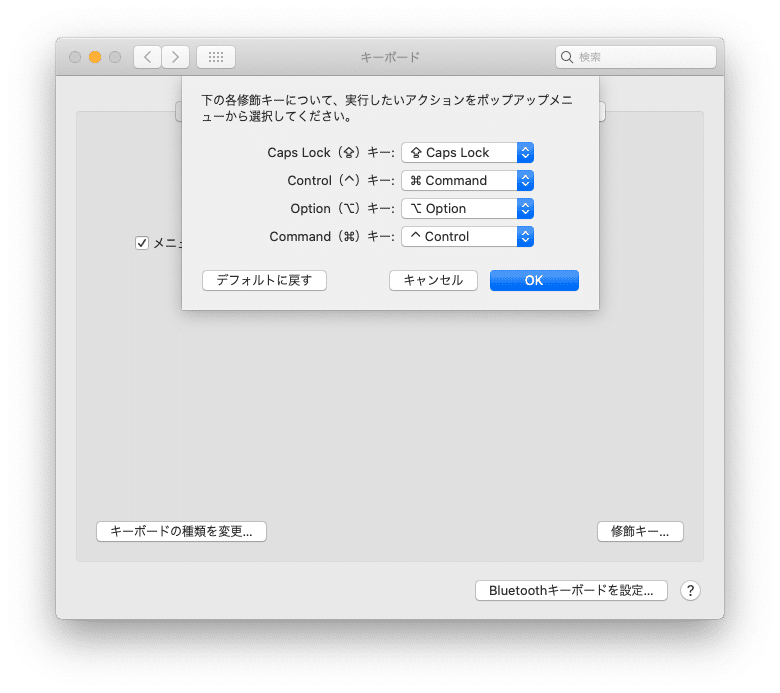Click the キャンセル button
Viewport: 780px width, 693px height.
point(433,281)
